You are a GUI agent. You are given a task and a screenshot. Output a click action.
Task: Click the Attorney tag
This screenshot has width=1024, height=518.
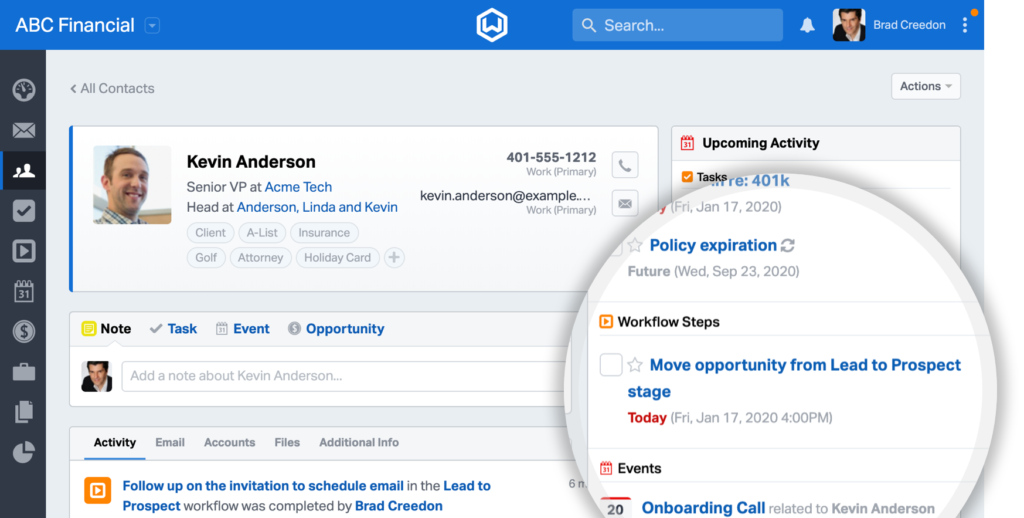(x=260, y=257)
